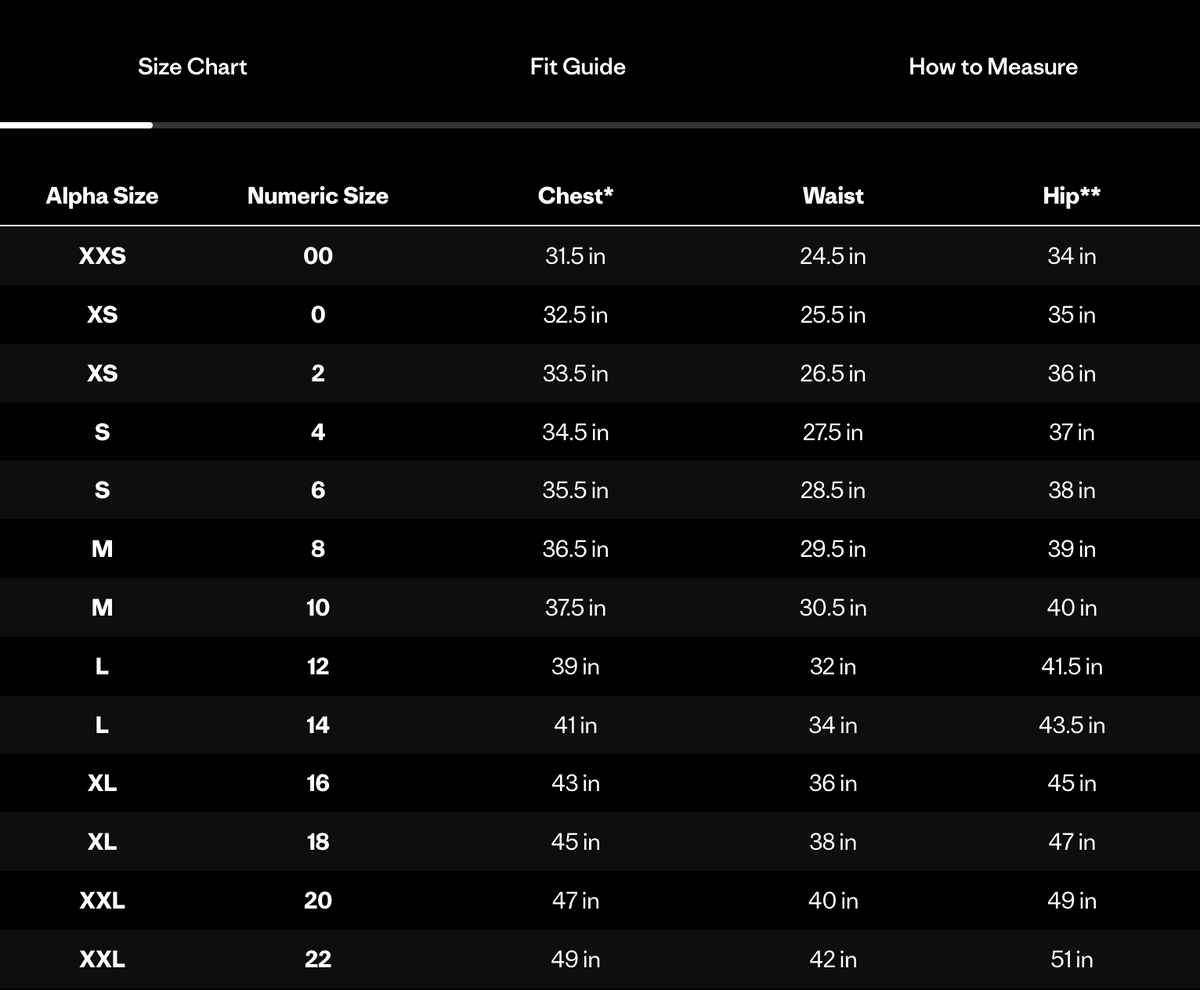The height and width of the screenshot is (990, 1200).
Task: Select the XXS alpha size cell
Action: click(102, 256)
